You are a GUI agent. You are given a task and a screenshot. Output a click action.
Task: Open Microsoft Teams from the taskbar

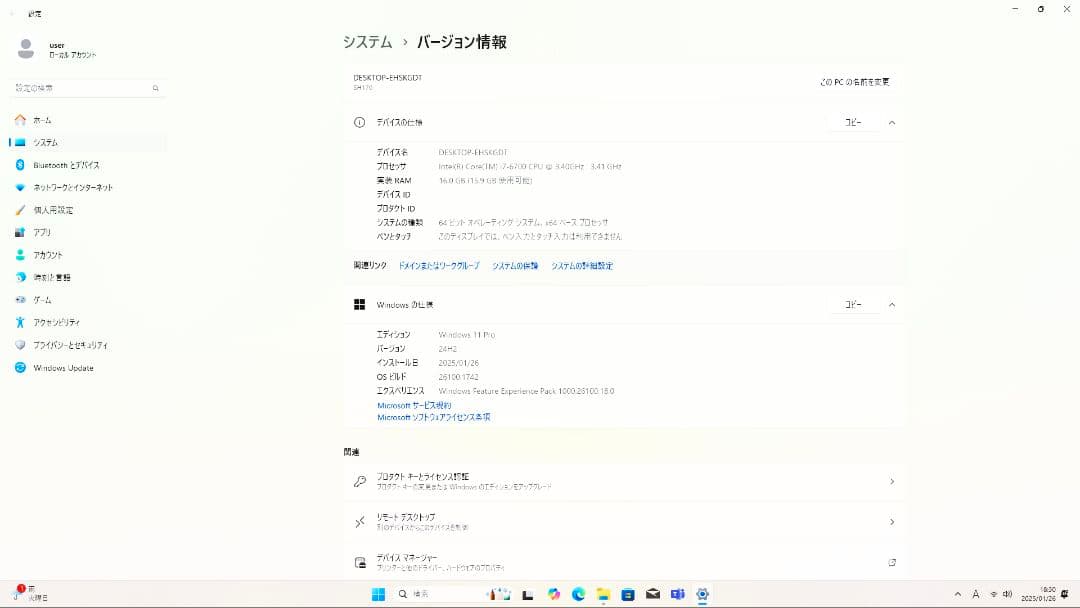(x=678, y=594)
